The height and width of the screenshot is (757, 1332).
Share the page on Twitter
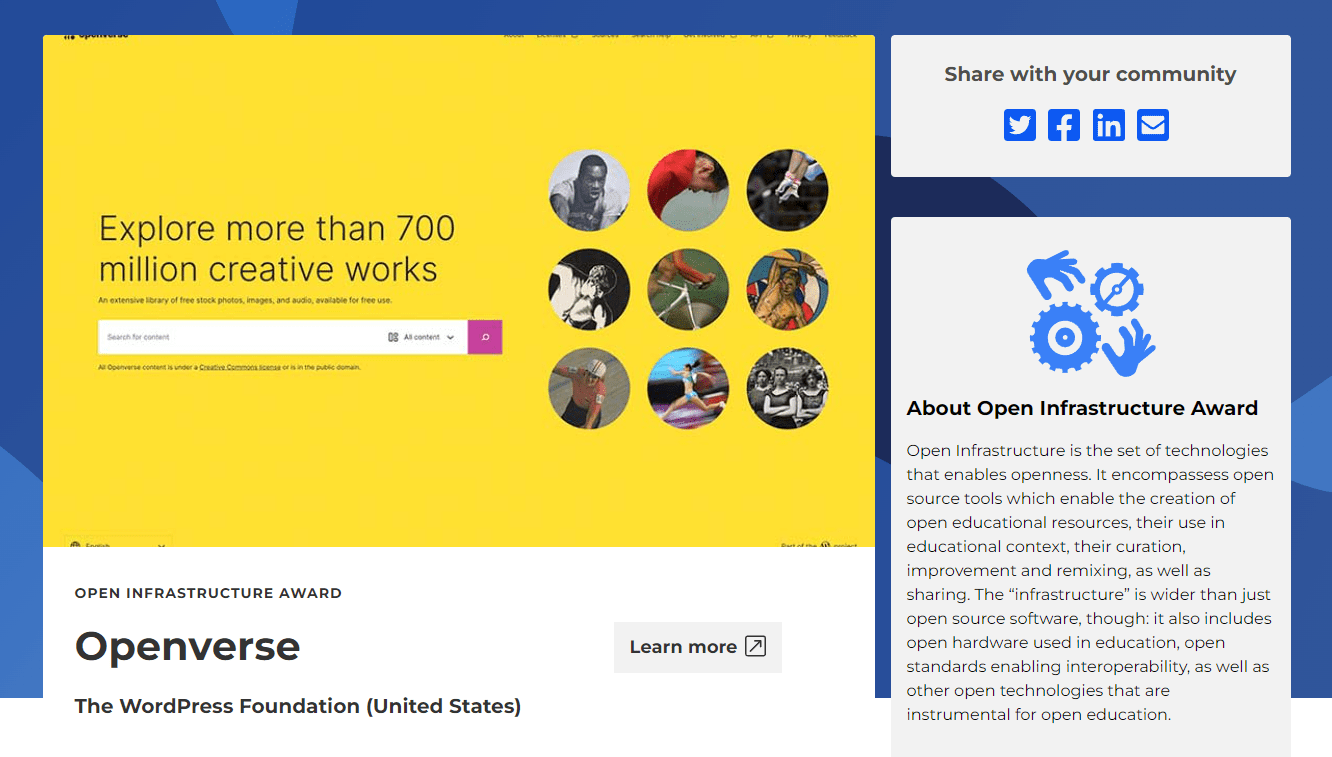click(x=1020, y=125)
